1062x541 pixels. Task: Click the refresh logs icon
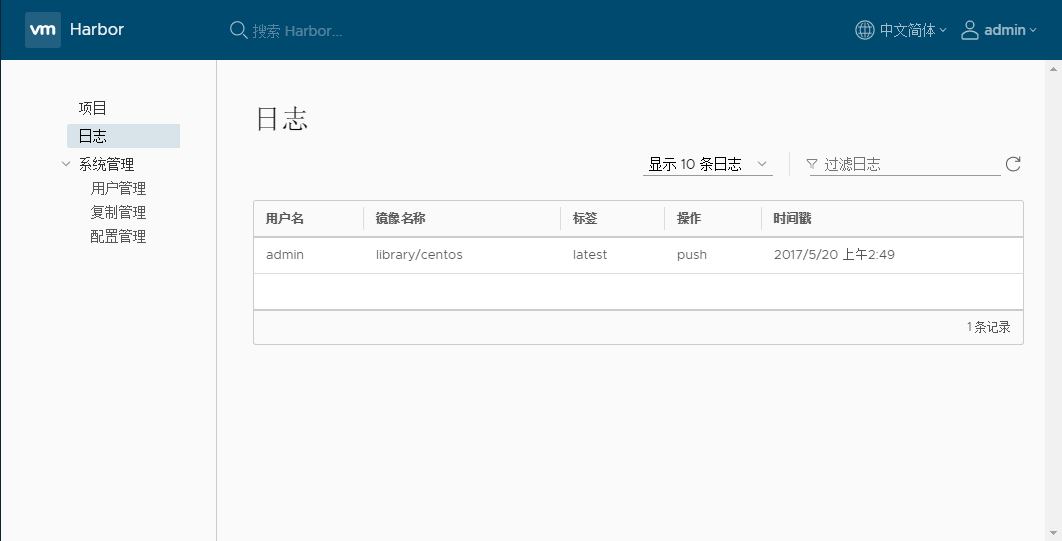pos(1013,164)
